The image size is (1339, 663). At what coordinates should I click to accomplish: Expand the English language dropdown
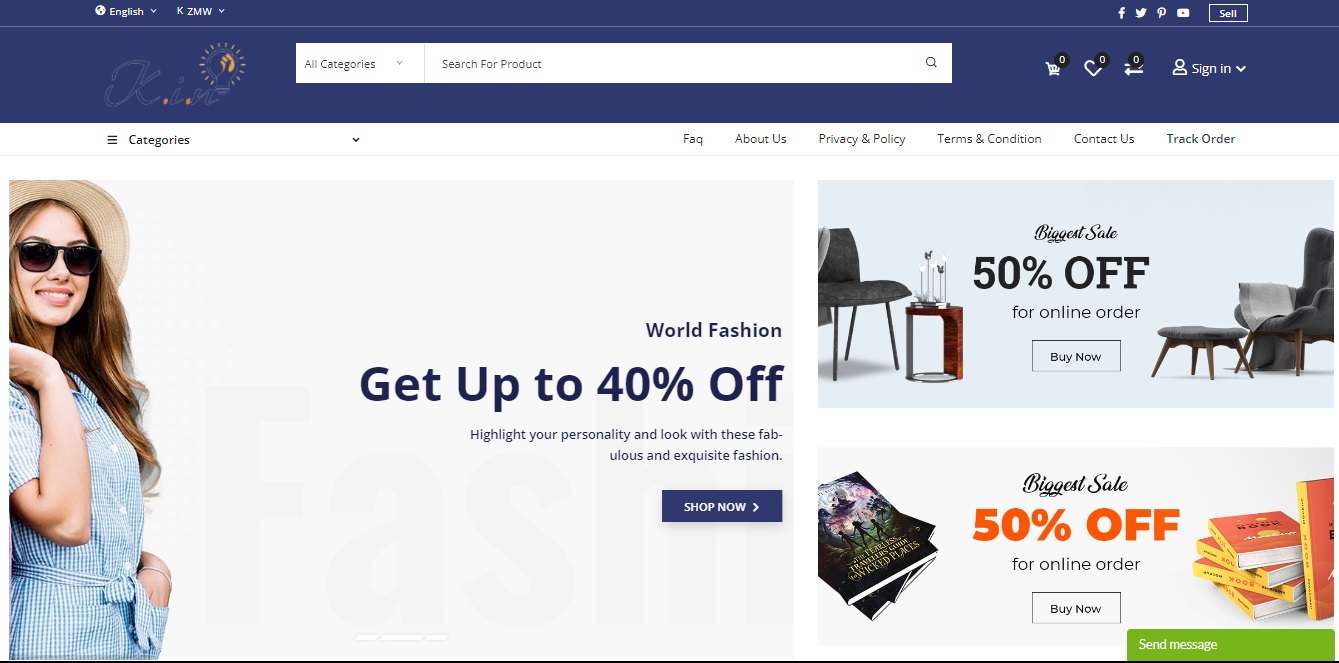click(x=126, y=11)
